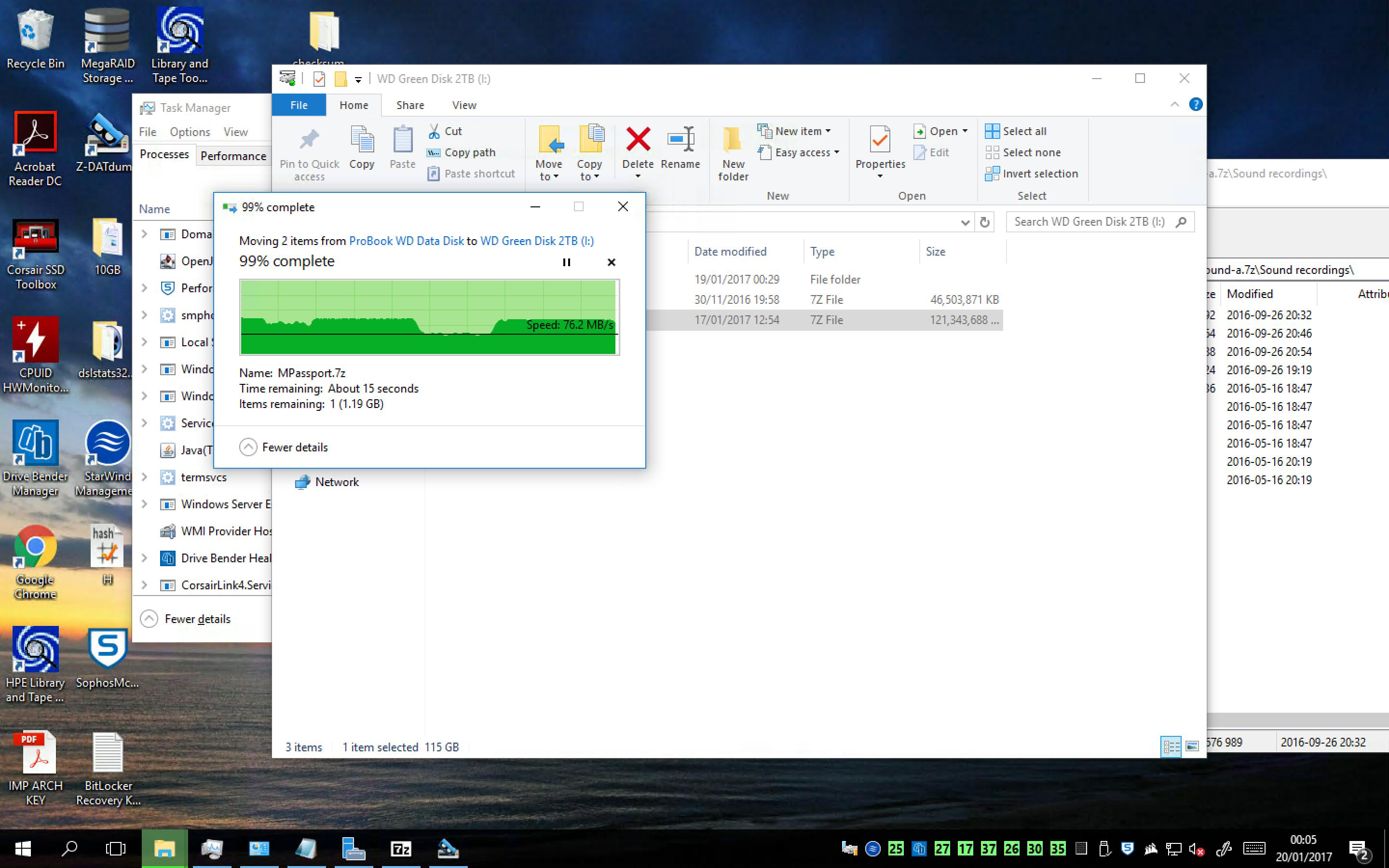Switch Explorer to large icons view
1389x868 pixels.
click(x=1192, y=746)
